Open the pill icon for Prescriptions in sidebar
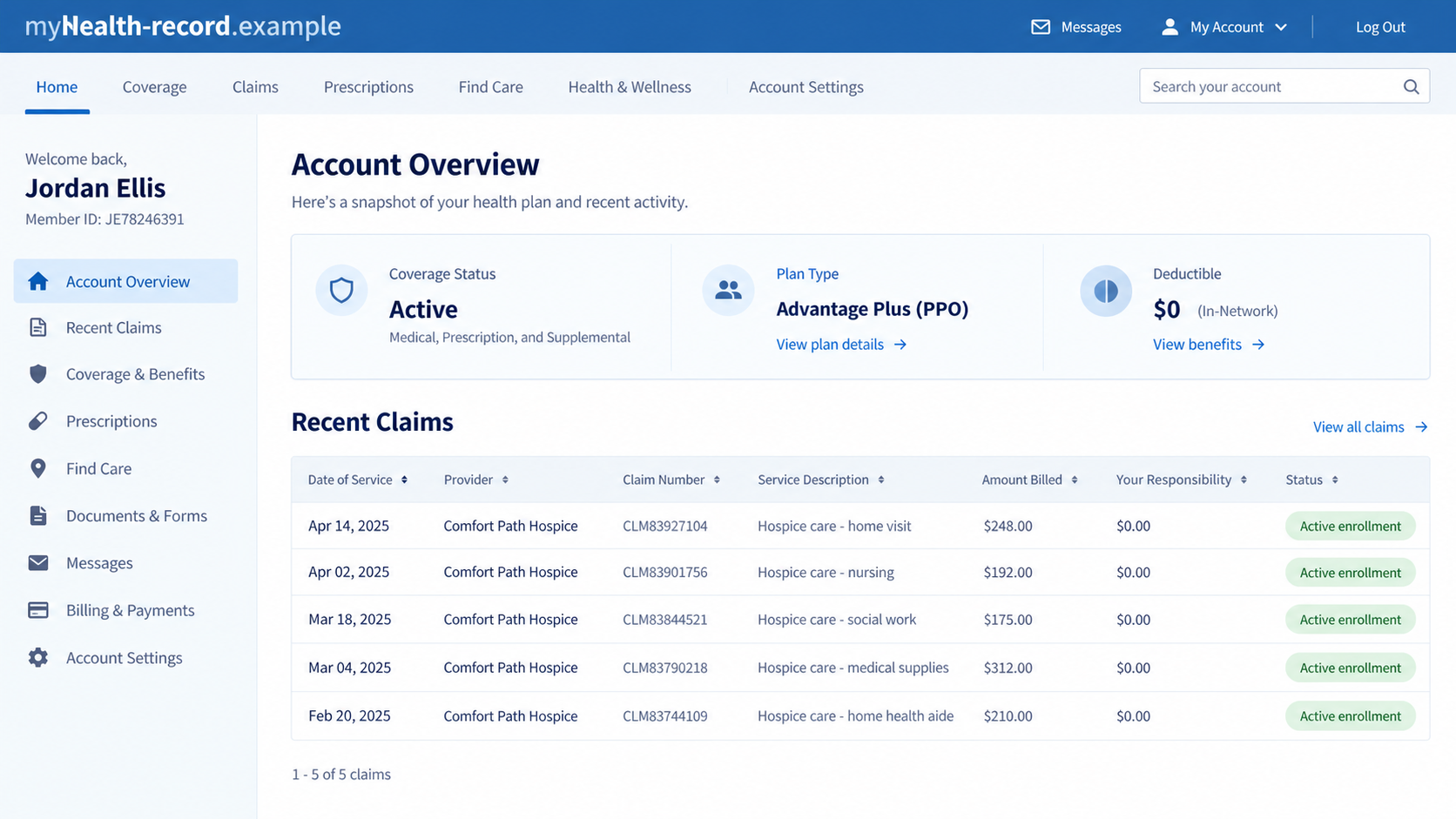The width and height of the screenshot is (1456, 819). [38, 421]
